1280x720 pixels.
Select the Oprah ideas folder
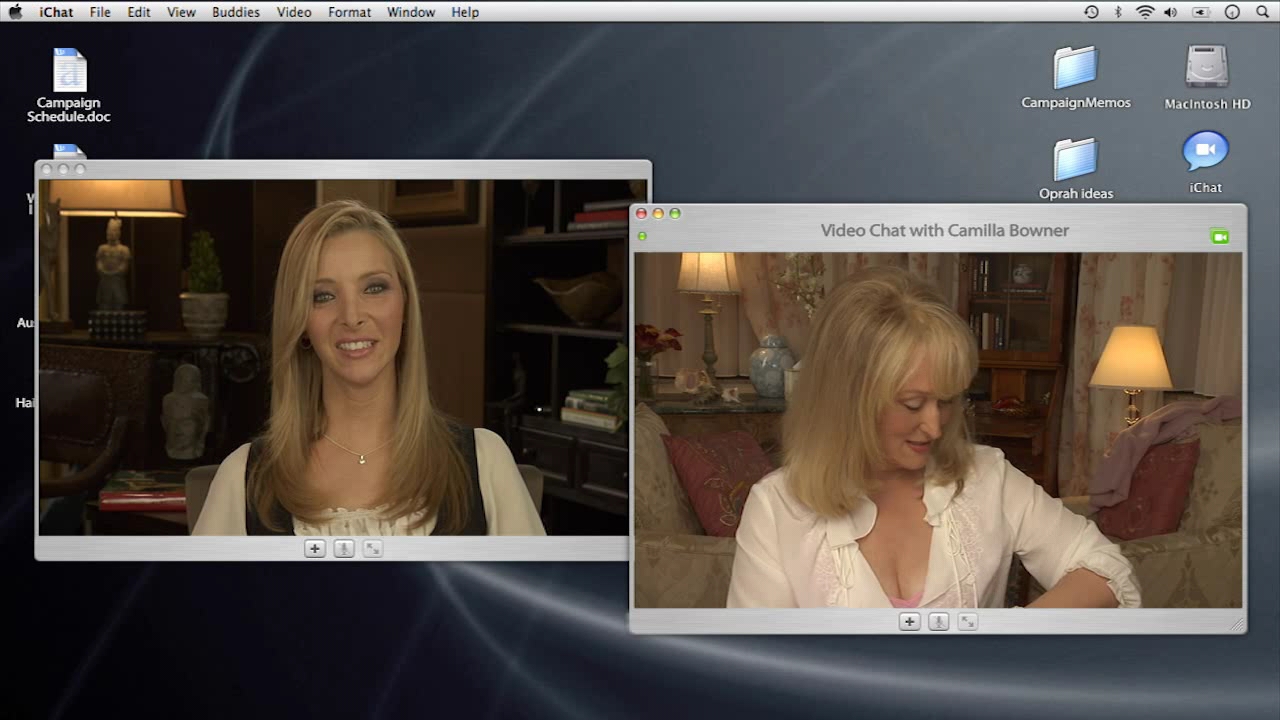point(1076,168)
